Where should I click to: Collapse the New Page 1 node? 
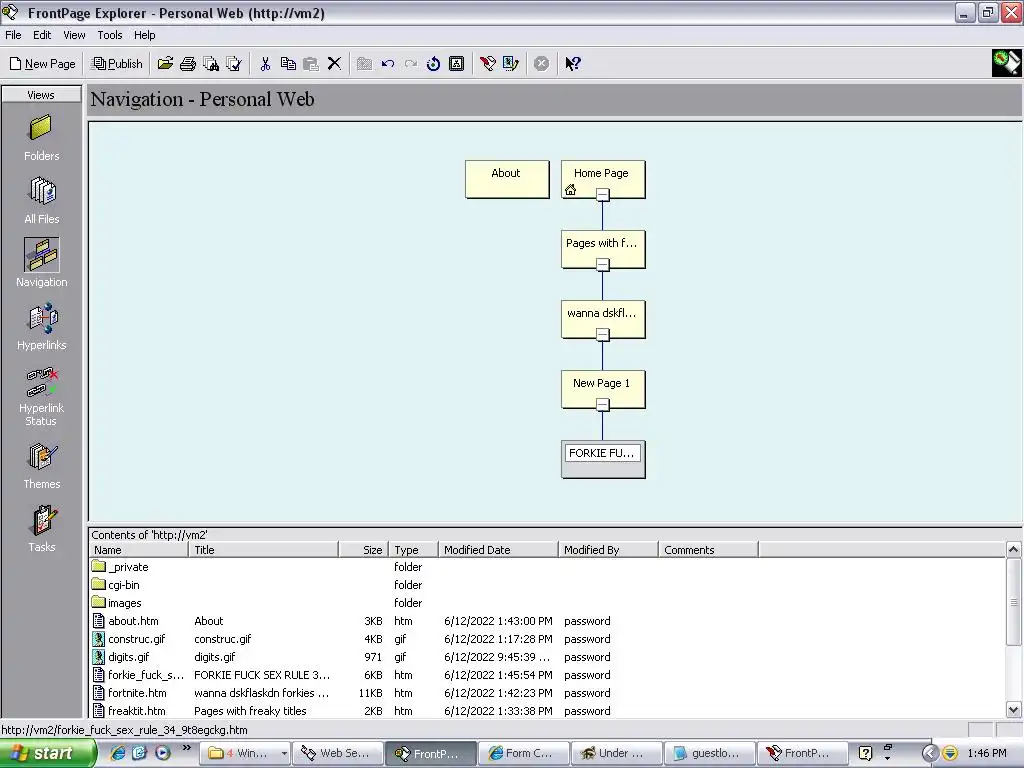(603, 405)
